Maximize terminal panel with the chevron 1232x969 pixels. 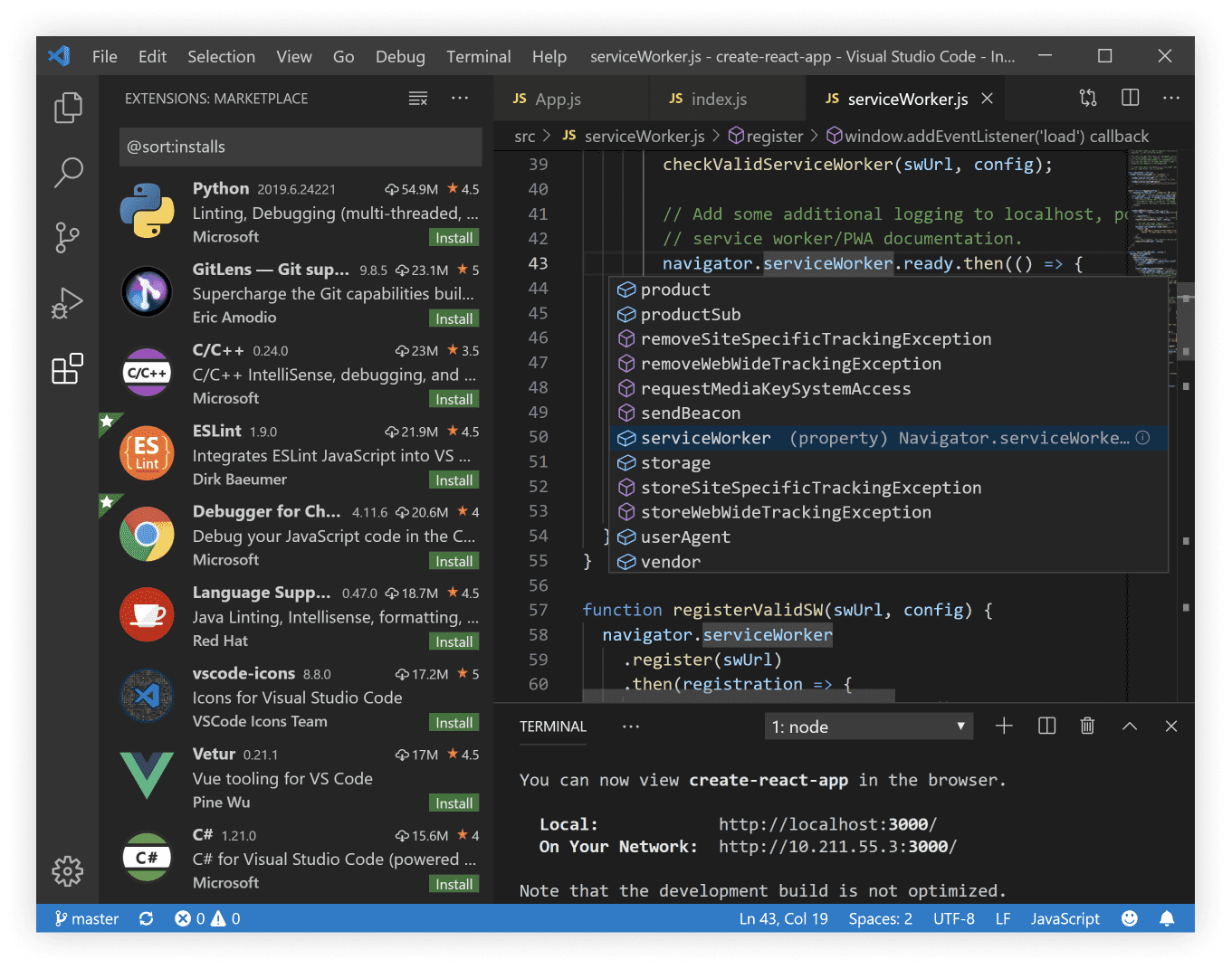tap(1129, 726)
